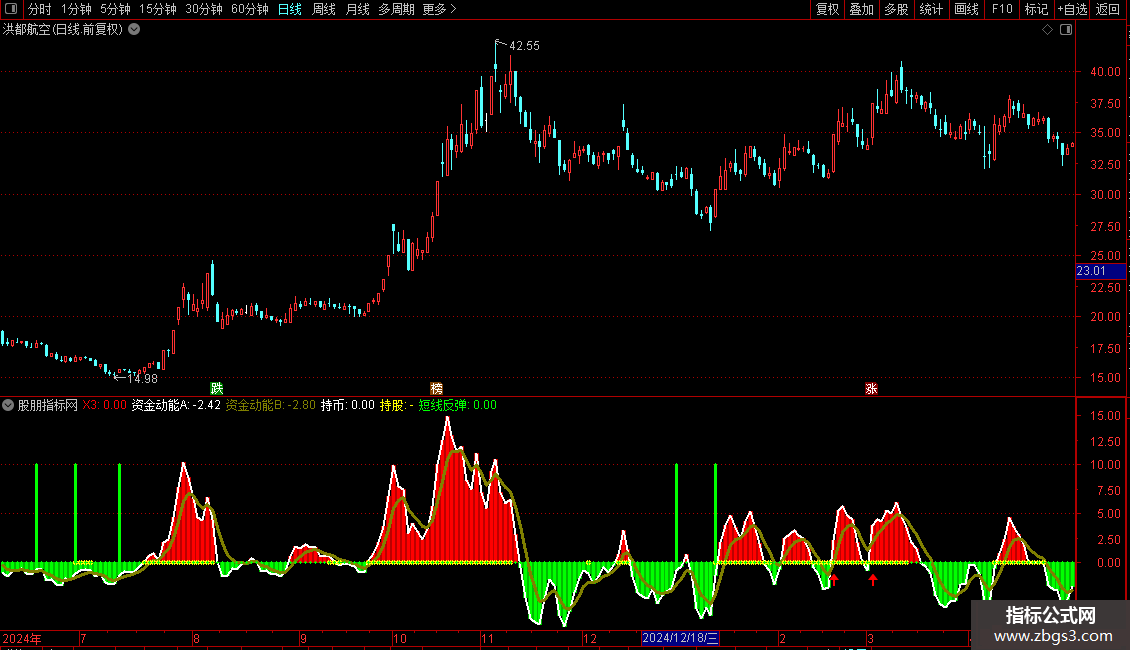Open the 股朋指标网 indicator dropdown arrow
The image size is (1130, 650).
8,405
